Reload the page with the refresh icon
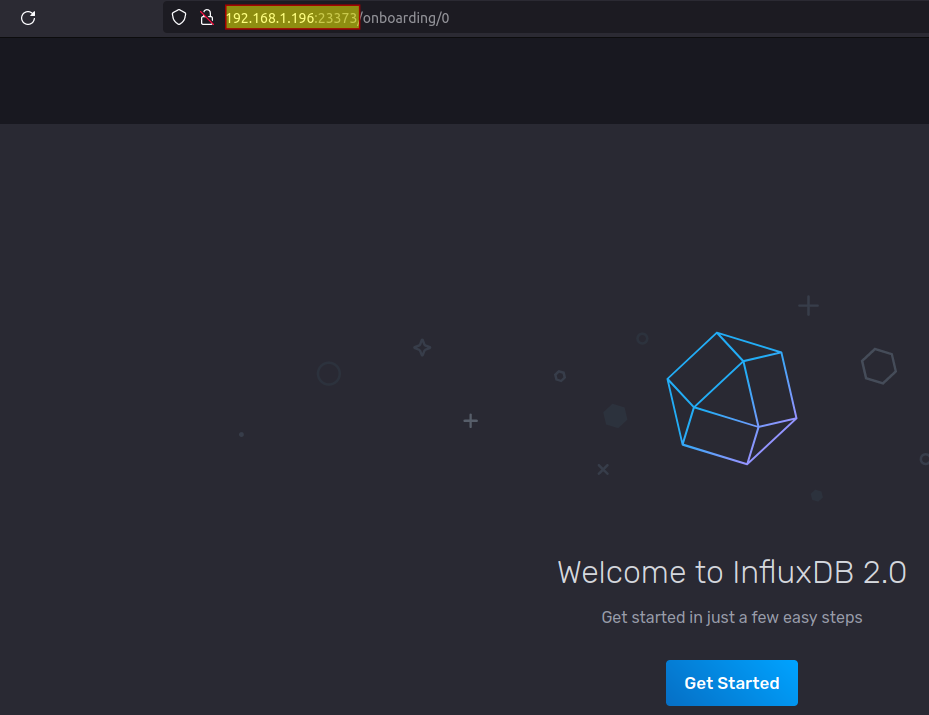 (28, 18)
